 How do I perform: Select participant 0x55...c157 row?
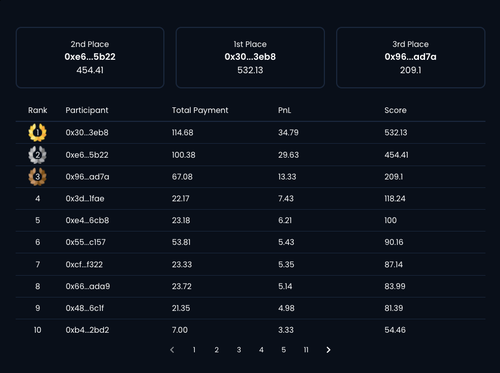[x=250, y=242]
